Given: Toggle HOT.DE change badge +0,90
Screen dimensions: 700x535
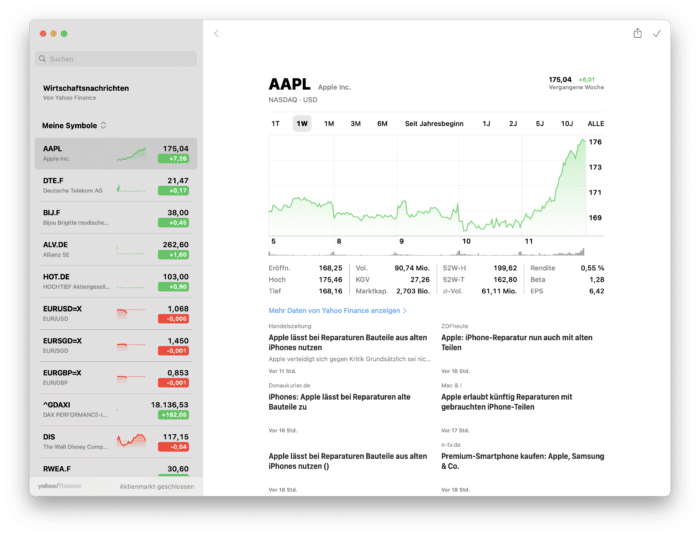Looking at the screenshot, I should [173, 287].
